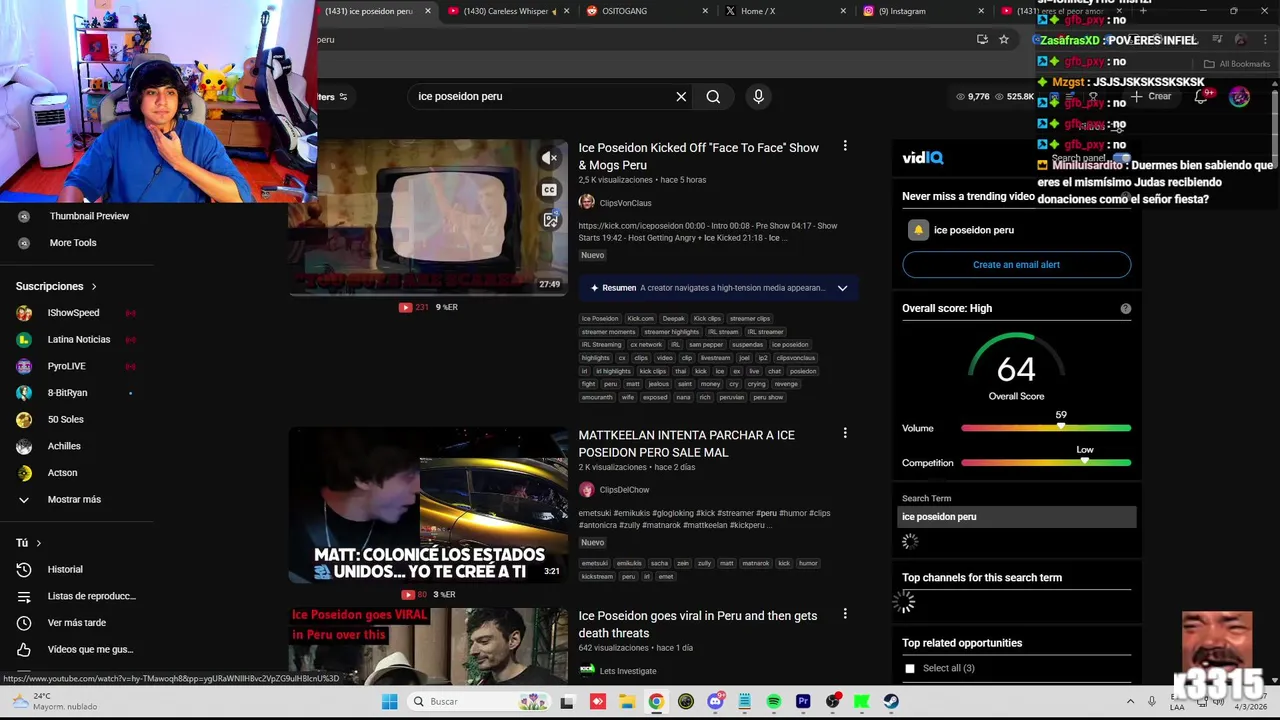Screen dimensions: 1280x720
Task: Close the OSITOGANG tab
Action: coord(705,11)
